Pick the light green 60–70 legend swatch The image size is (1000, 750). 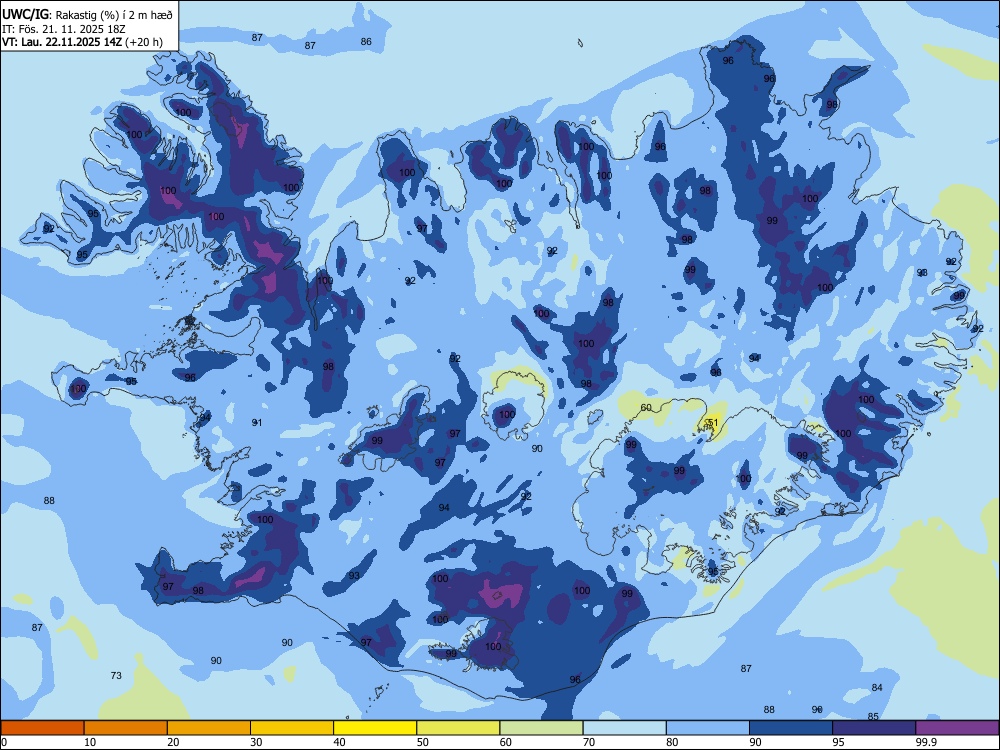pos(541,728)
